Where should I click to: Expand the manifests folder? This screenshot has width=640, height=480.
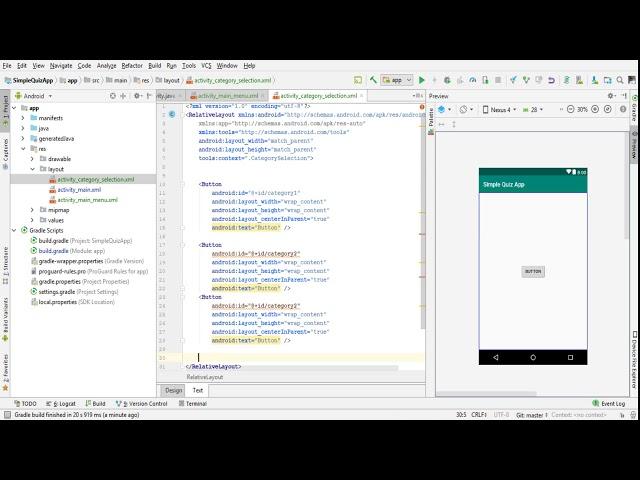point(23,118)
